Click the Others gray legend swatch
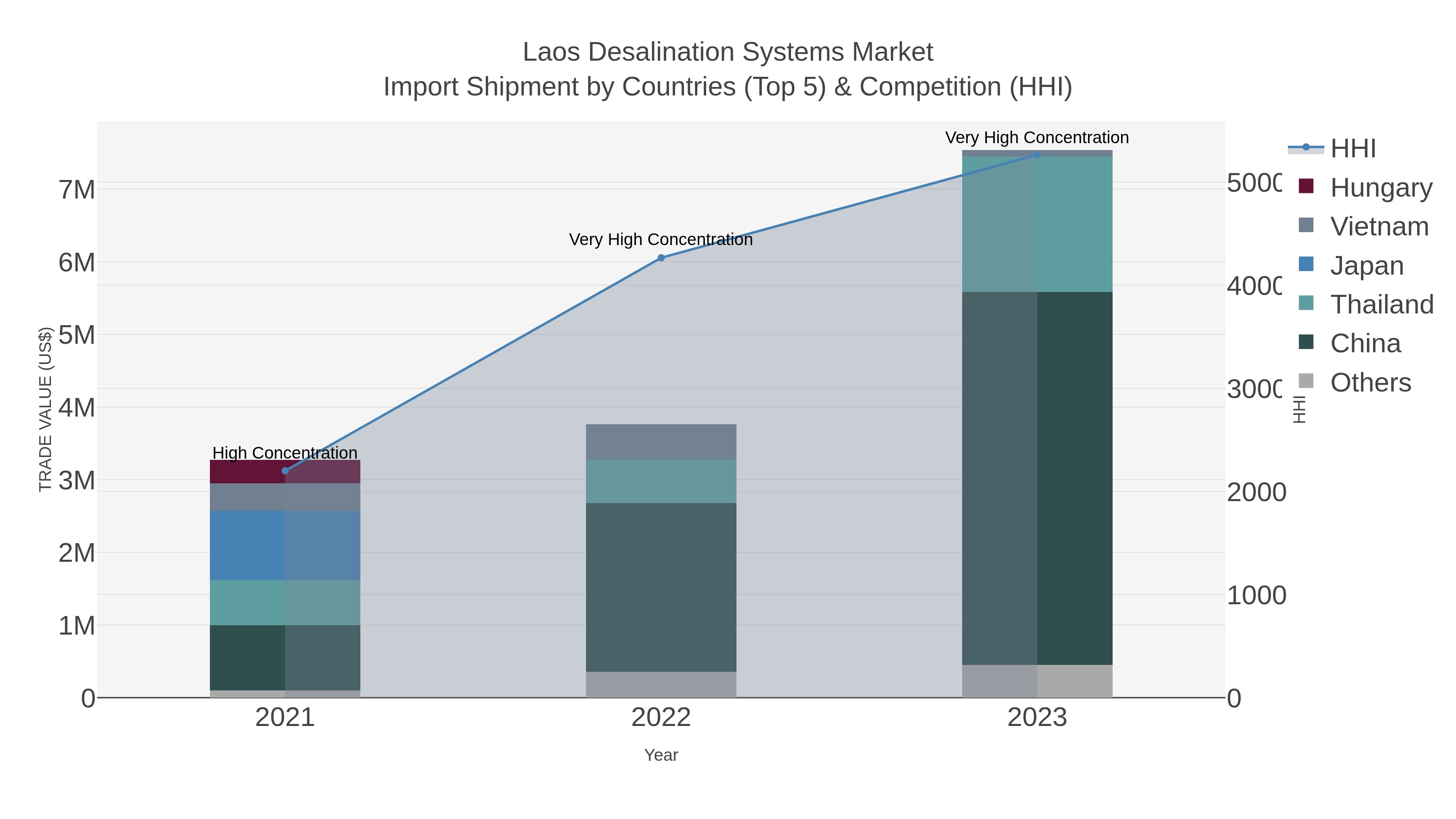The width and height of the screenshot is (1456, 819). [x=1306, y=381]
